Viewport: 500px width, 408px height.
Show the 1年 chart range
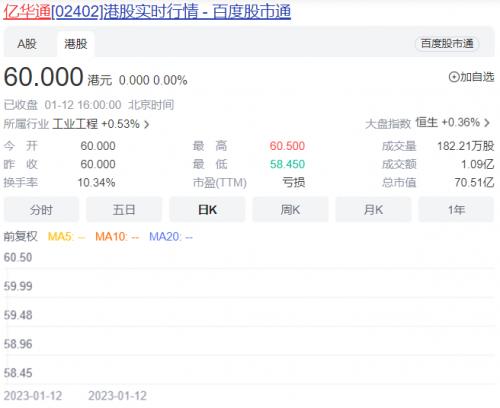[456, 210]
